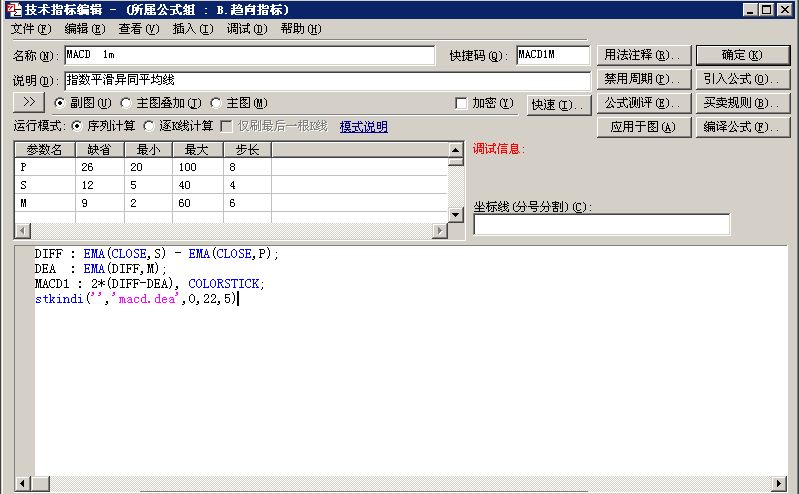Select parameter name cell P
799x494 pixels.
[45, 167]
